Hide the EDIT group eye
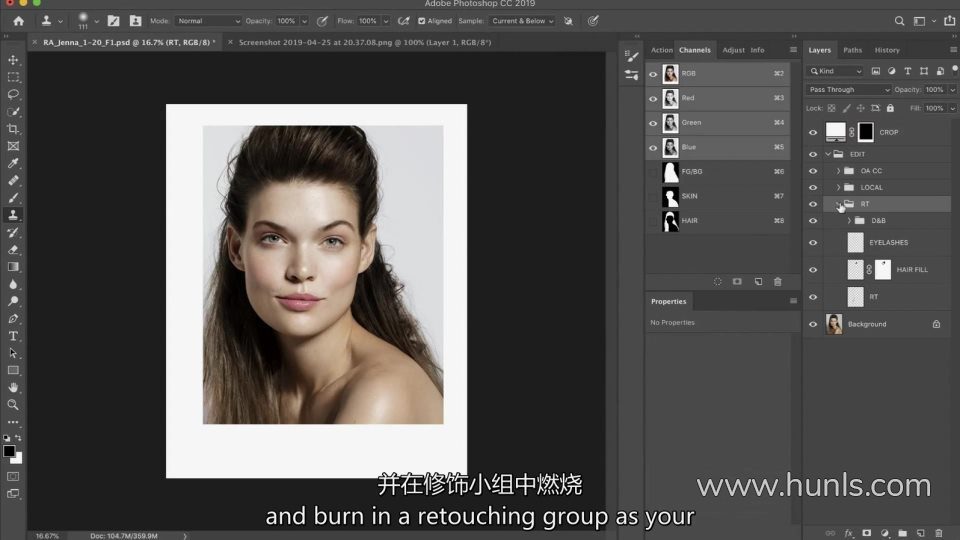 point(813,154)
